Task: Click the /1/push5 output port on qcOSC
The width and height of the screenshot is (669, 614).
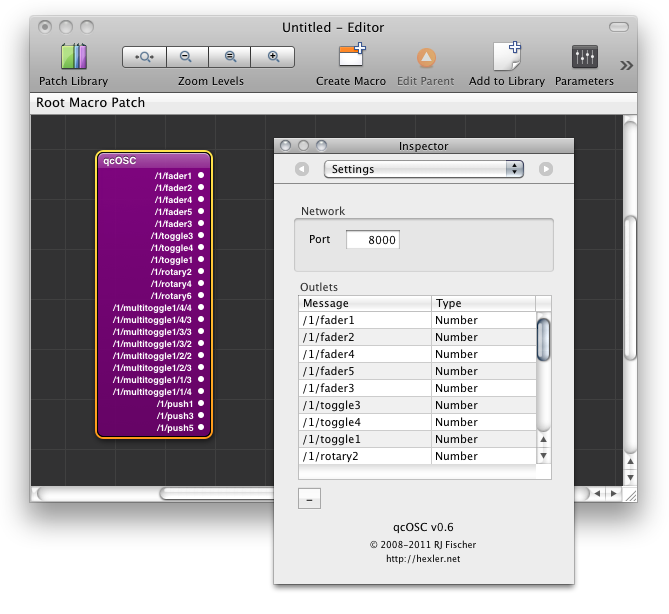Action: point(201,427)
